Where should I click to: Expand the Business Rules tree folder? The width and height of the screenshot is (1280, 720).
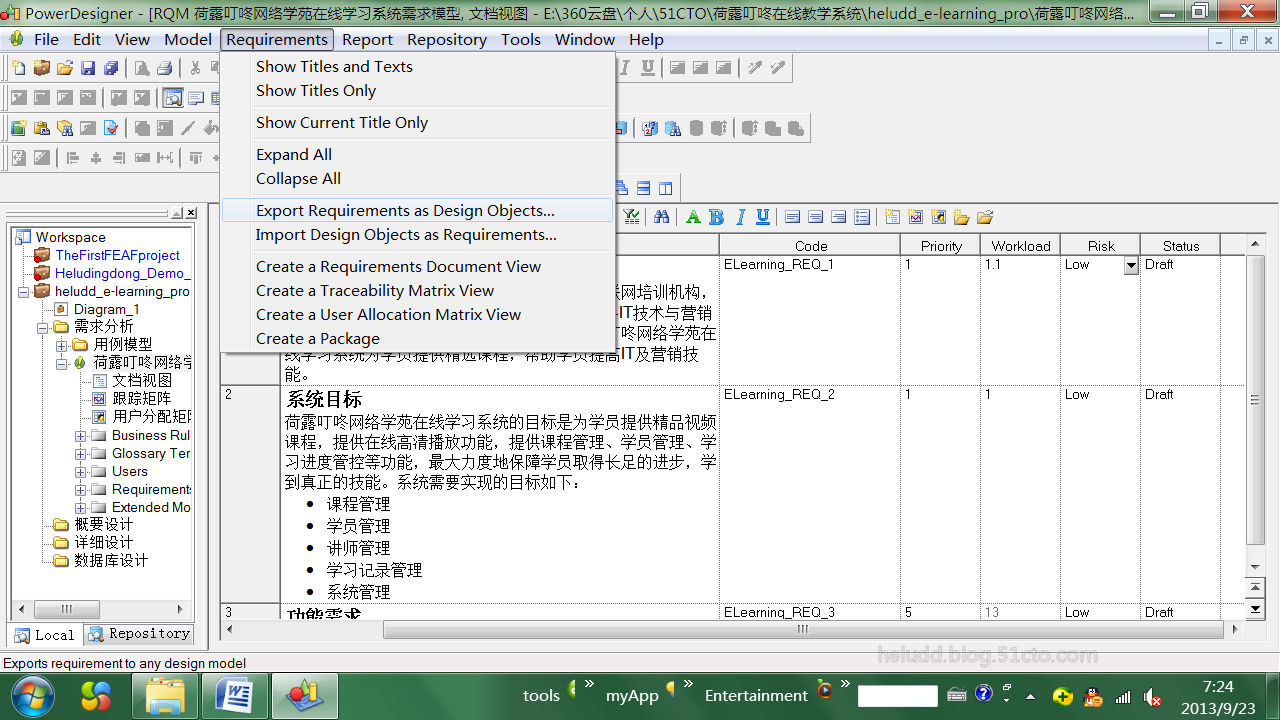pyautogui.click(x=81, y=436)
